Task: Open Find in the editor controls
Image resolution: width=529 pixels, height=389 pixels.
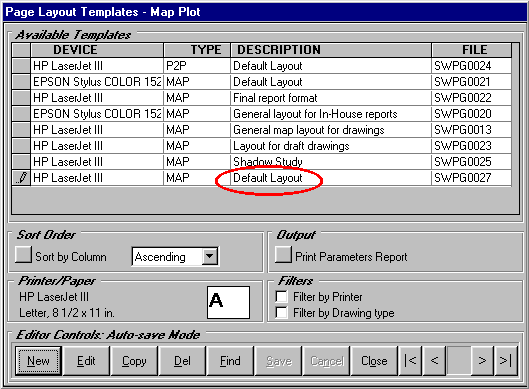Action: (230, 361)
